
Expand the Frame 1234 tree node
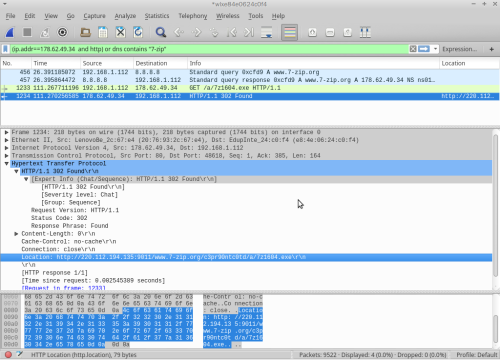coord(6,132)
